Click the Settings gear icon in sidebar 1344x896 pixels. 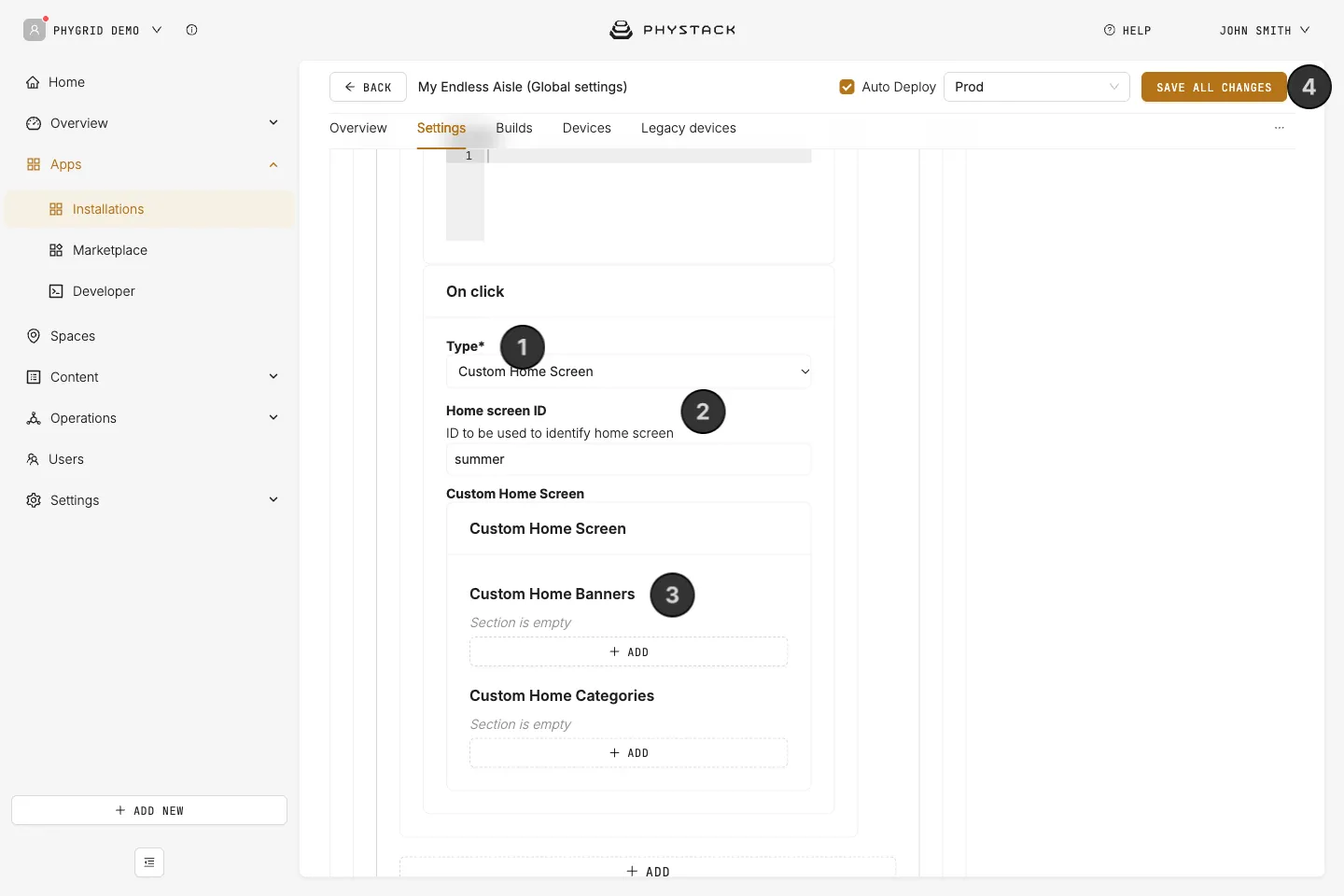[34, 500]
